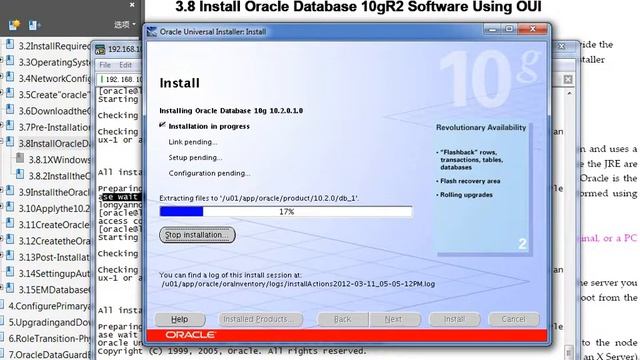Expand the 3.9InstalltheOracl bookmark node
640x360 pixels.
point(1,191)
